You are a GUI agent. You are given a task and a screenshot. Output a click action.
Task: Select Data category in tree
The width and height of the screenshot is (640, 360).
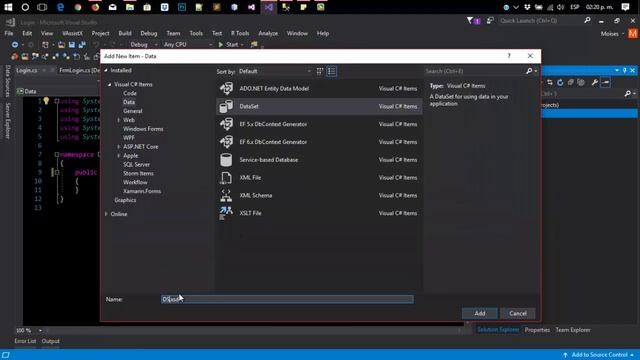(129, 102)
